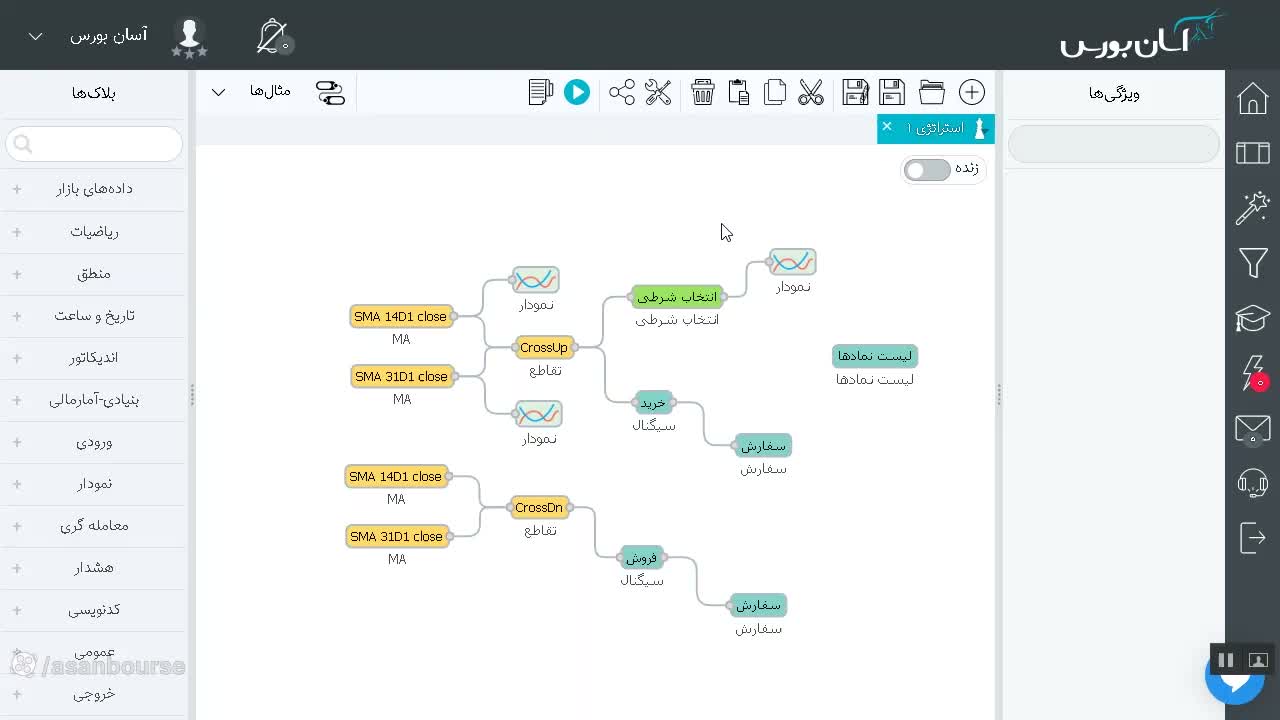
Task: Click the trash delete icon in toolbar
Action: pos(703,92)
